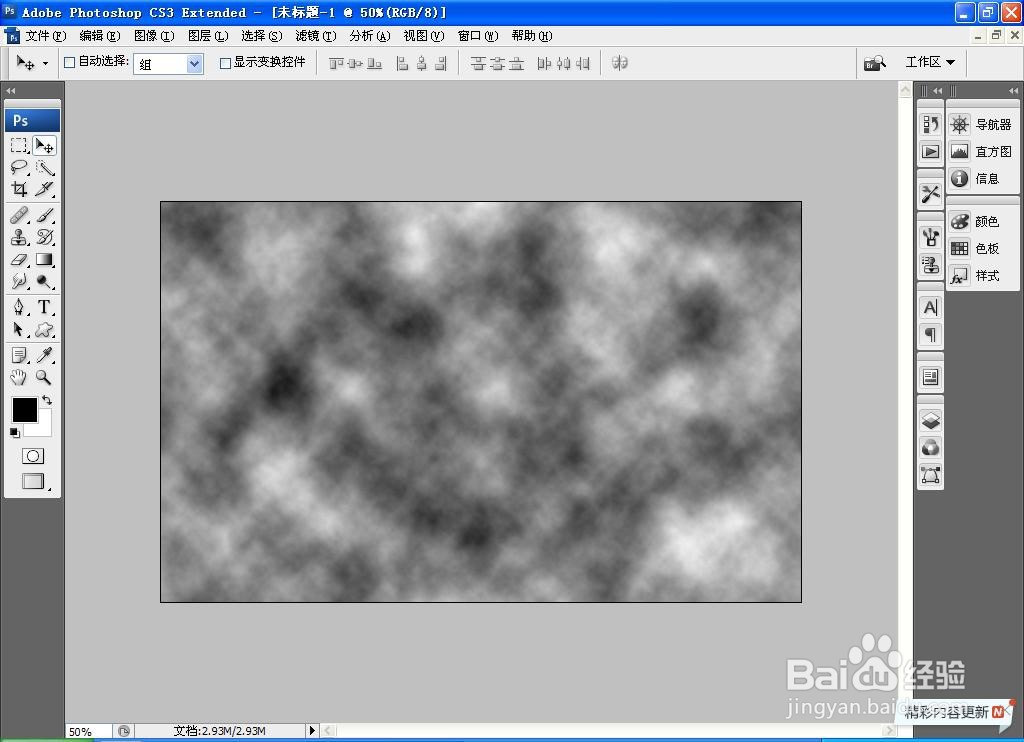The height and width of the screenshot is (742, 1024).
Task: Change the screen mode button
Action: 34,481
